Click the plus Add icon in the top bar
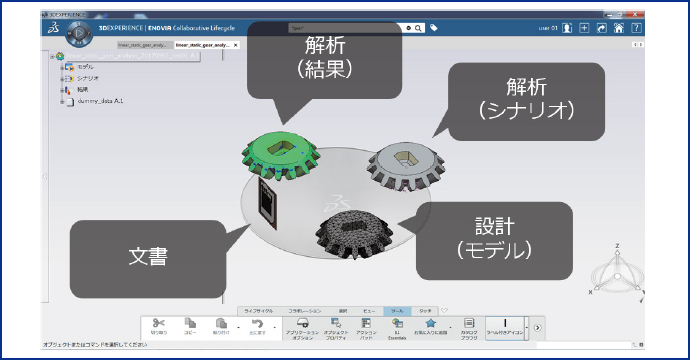The image size is (690, 360). click(584, 28)
